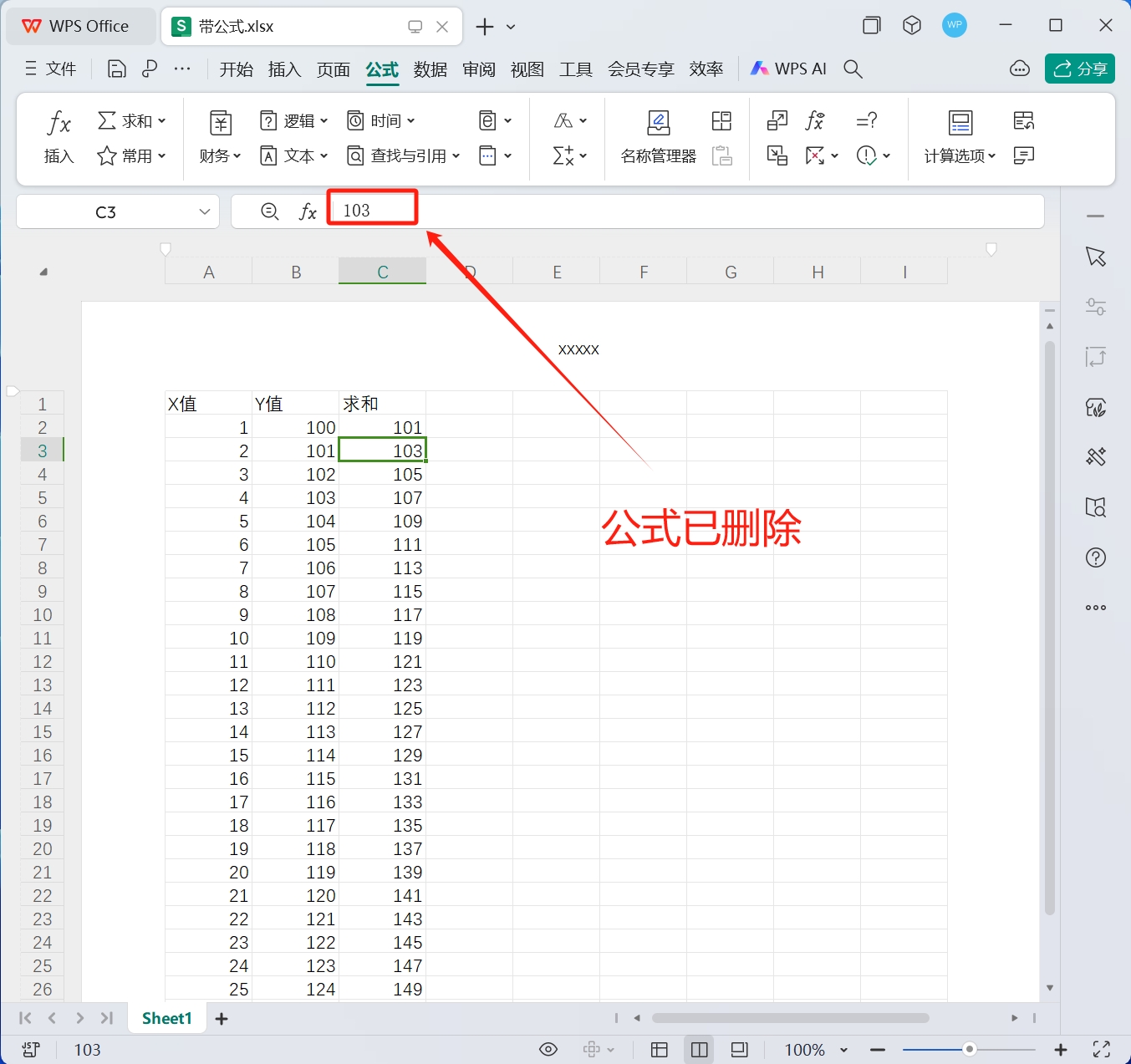Select the WPS AI icon
The width and height of the screenshot is (1131, 1064).
(787, 69)
